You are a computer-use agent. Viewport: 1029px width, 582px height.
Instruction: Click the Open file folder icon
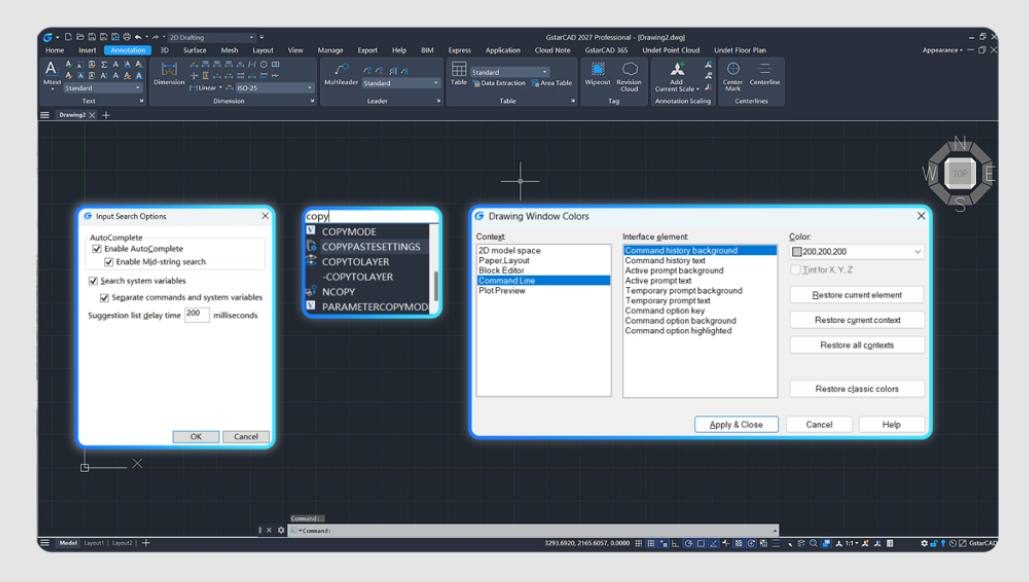(x=80, y=37)
